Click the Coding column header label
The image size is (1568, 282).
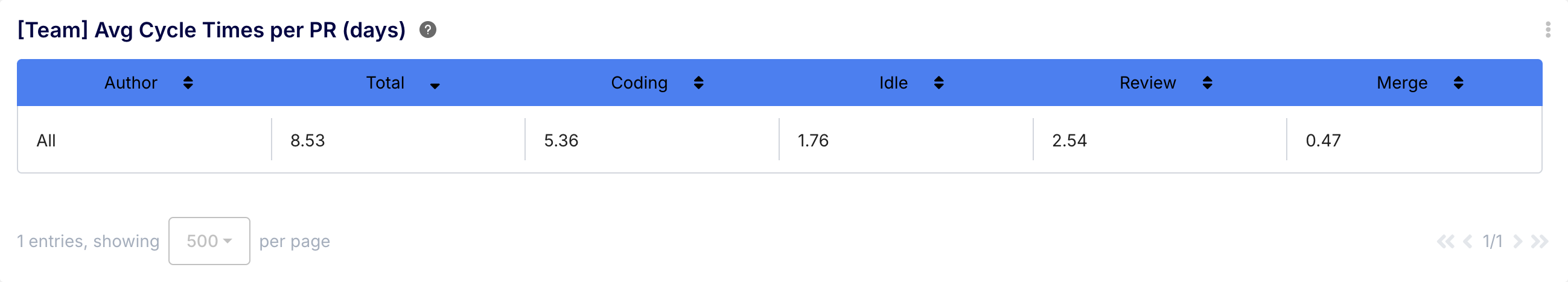639,83
